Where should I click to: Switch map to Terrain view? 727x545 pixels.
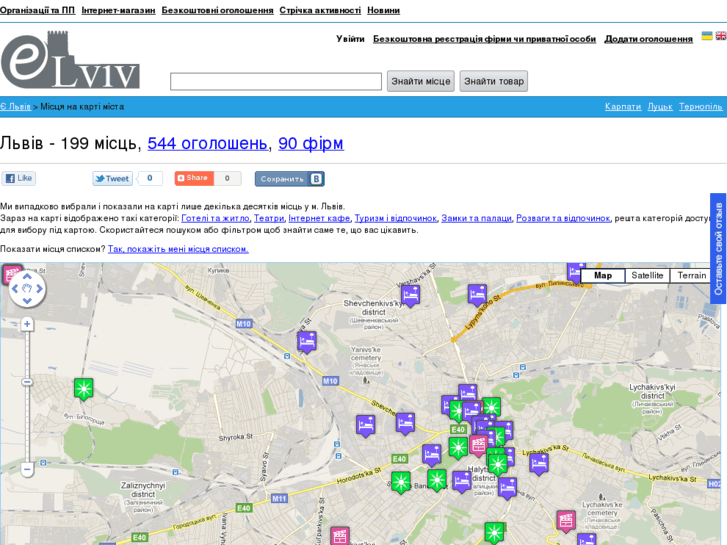[691, 276]
